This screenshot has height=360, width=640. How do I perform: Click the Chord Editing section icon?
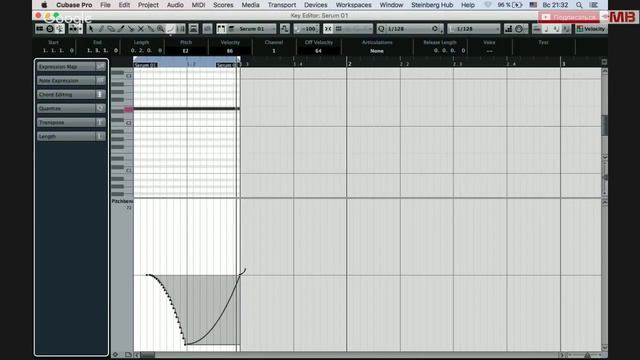tap(100, 95)
